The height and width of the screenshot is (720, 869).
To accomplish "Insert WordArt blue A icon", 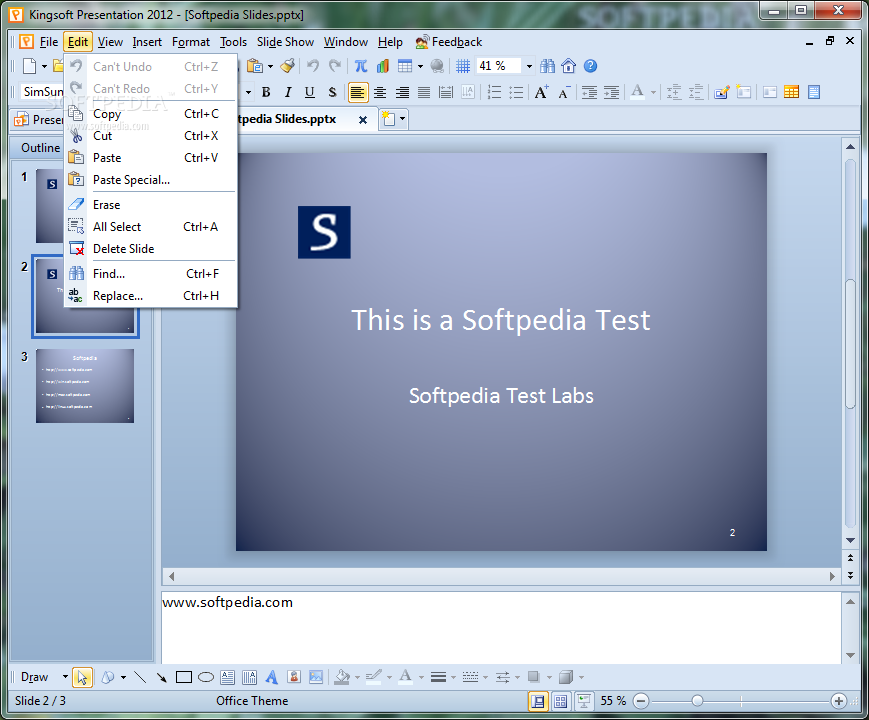I will tap(272, 677).
